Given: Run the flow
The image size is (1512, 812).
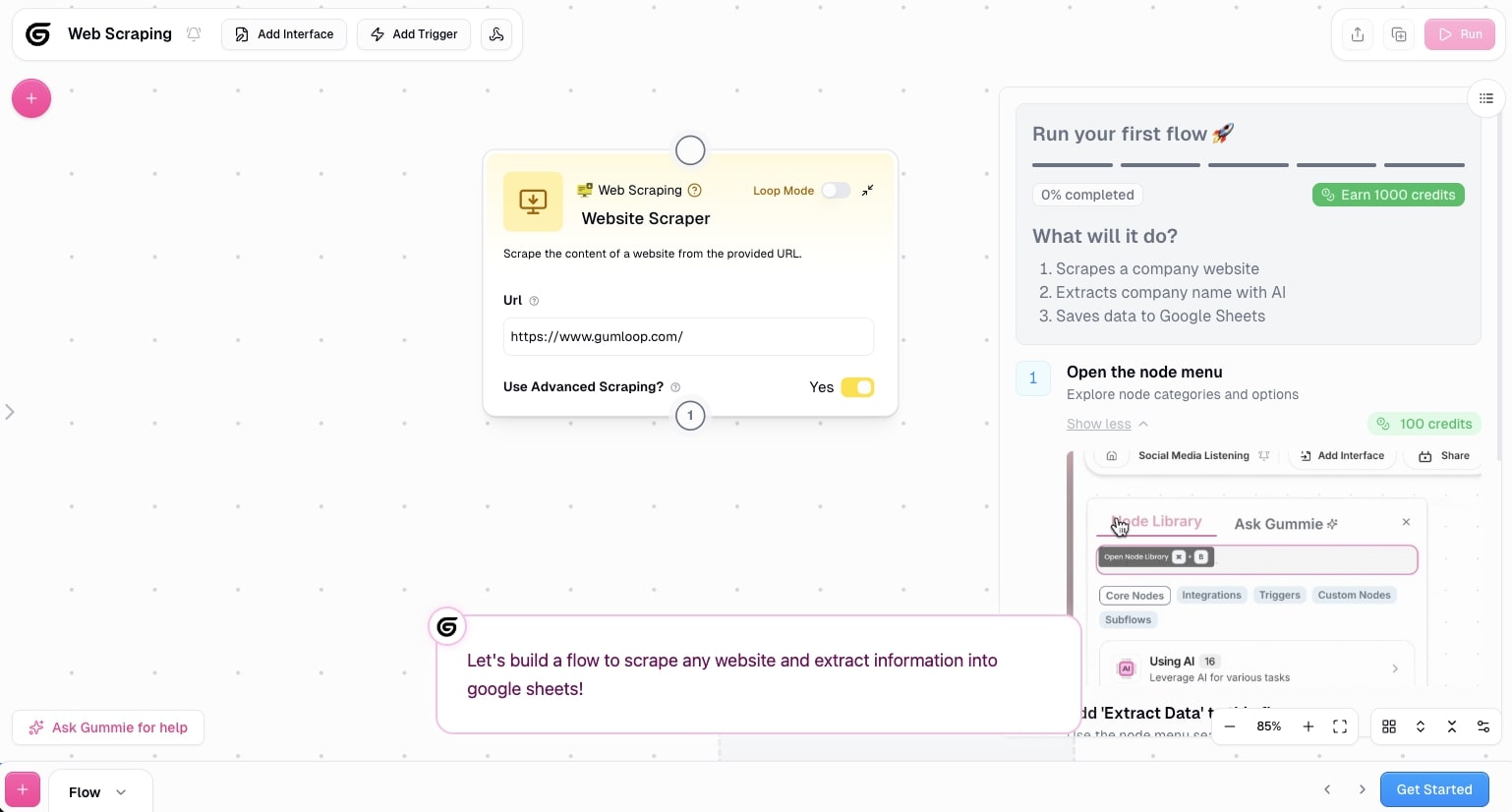Looking at the screenshot, I should click(x=1460, y=34).
